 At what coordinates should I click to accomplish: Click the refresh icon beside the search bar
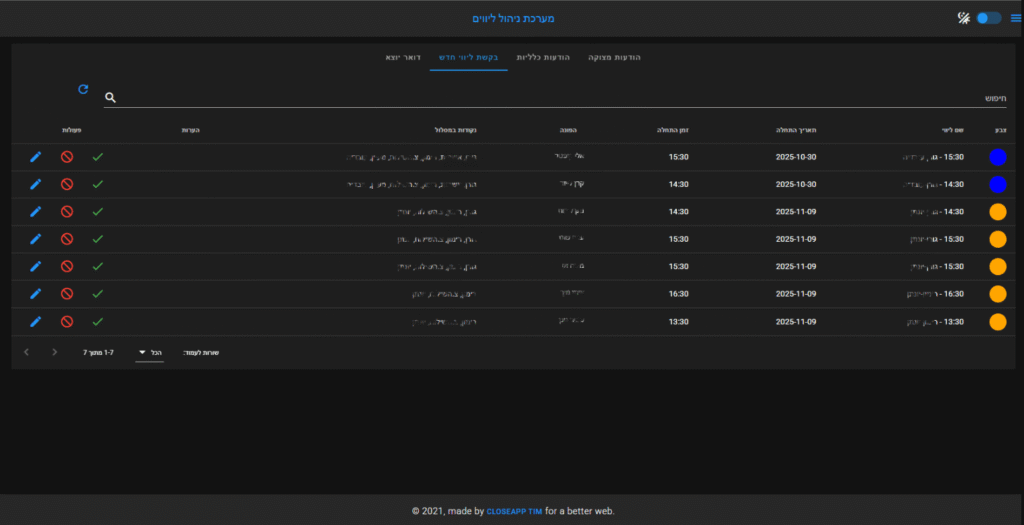pos(83,90)
